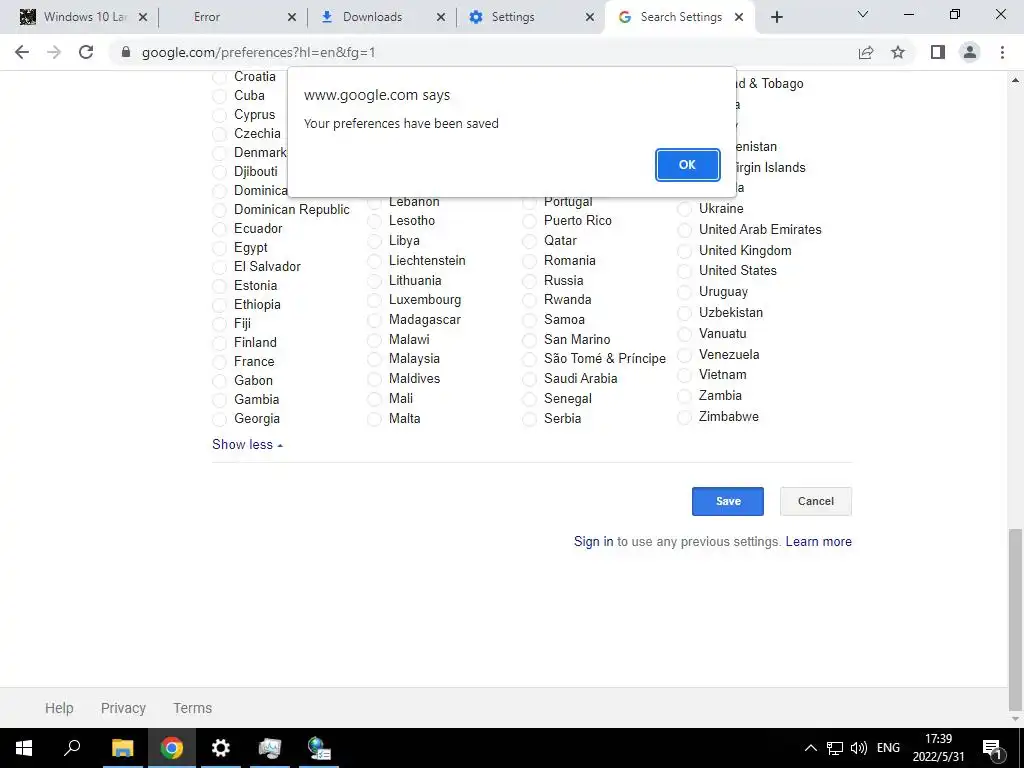Open the monitor app icon in taskbar
The image size is (1024, 768).
270,748
